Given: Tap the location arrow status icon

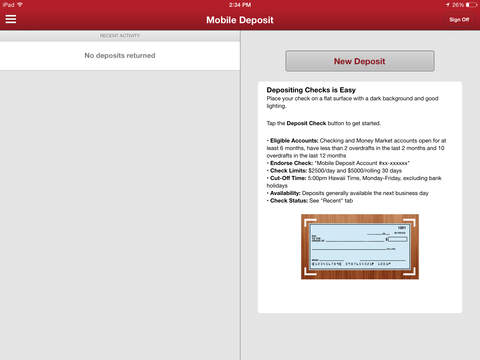Looking at the screenshot, I should tap(447, 5).
